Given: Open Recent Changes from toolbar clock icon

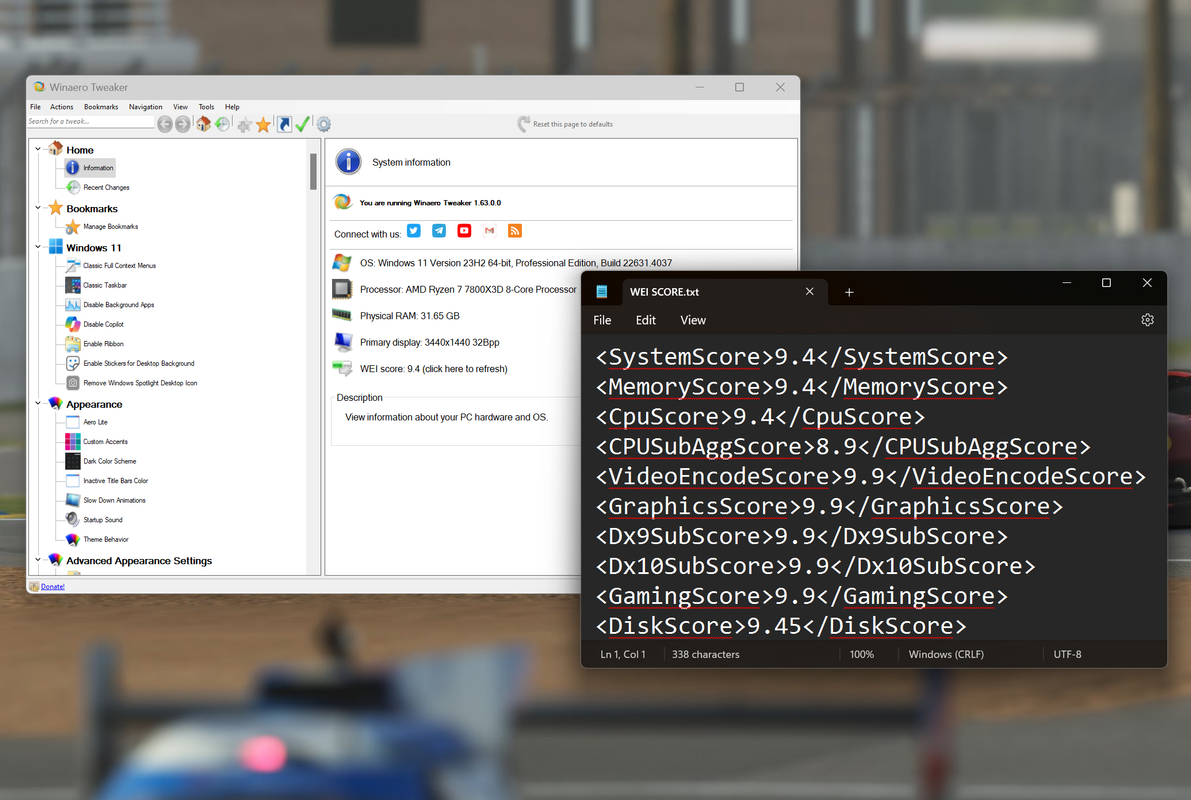Looking at the screenshot, I should tap(223, 124).
